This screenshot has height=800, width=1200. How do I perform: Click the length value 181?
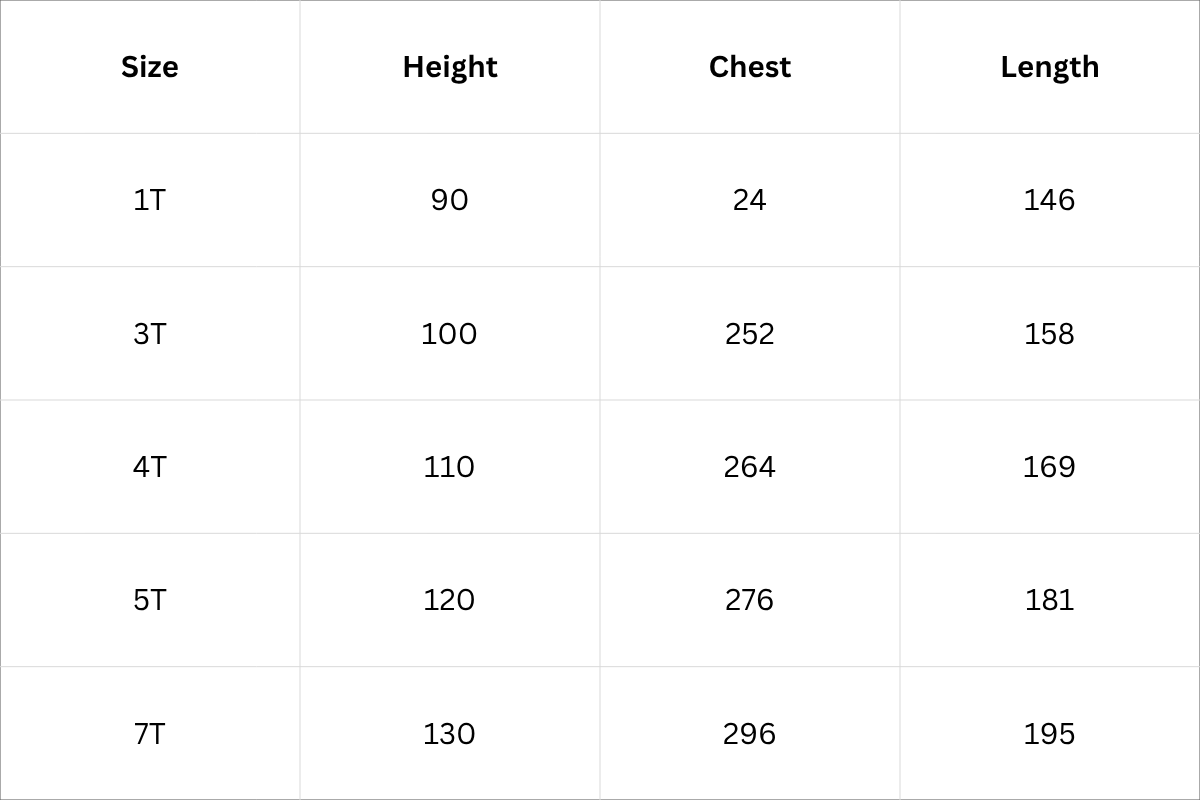pyautogui.click(x=1050, y=600)
